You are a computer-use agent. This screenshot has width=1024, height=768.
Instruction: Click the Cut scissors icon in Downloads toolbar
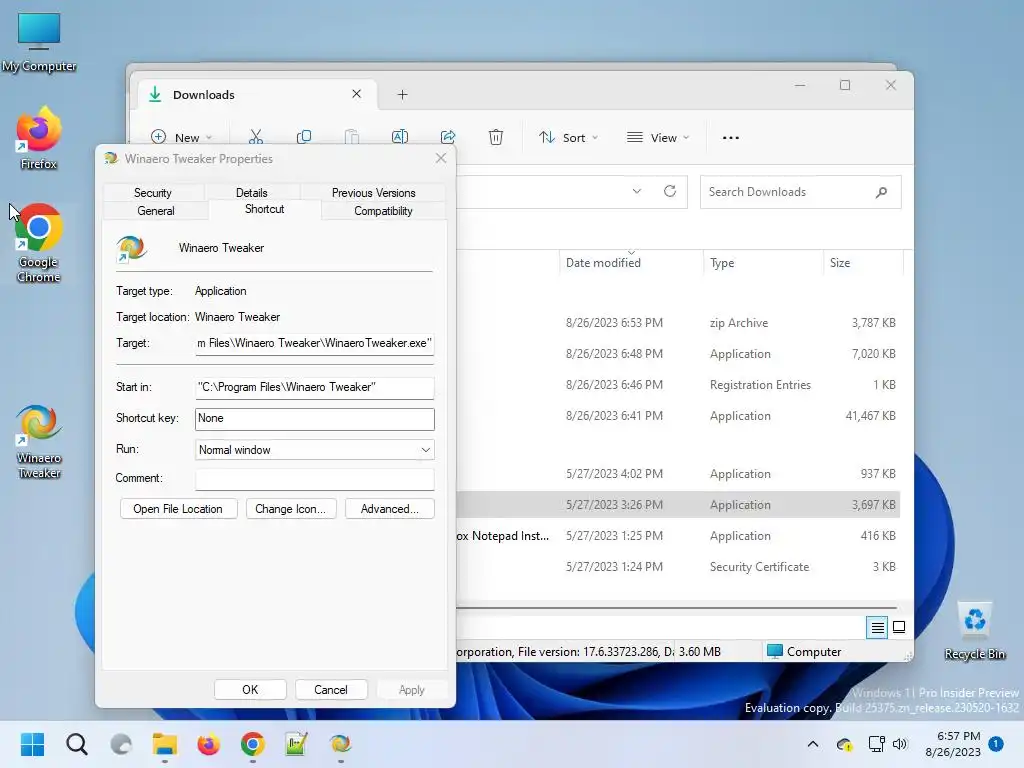pos(255,137)
